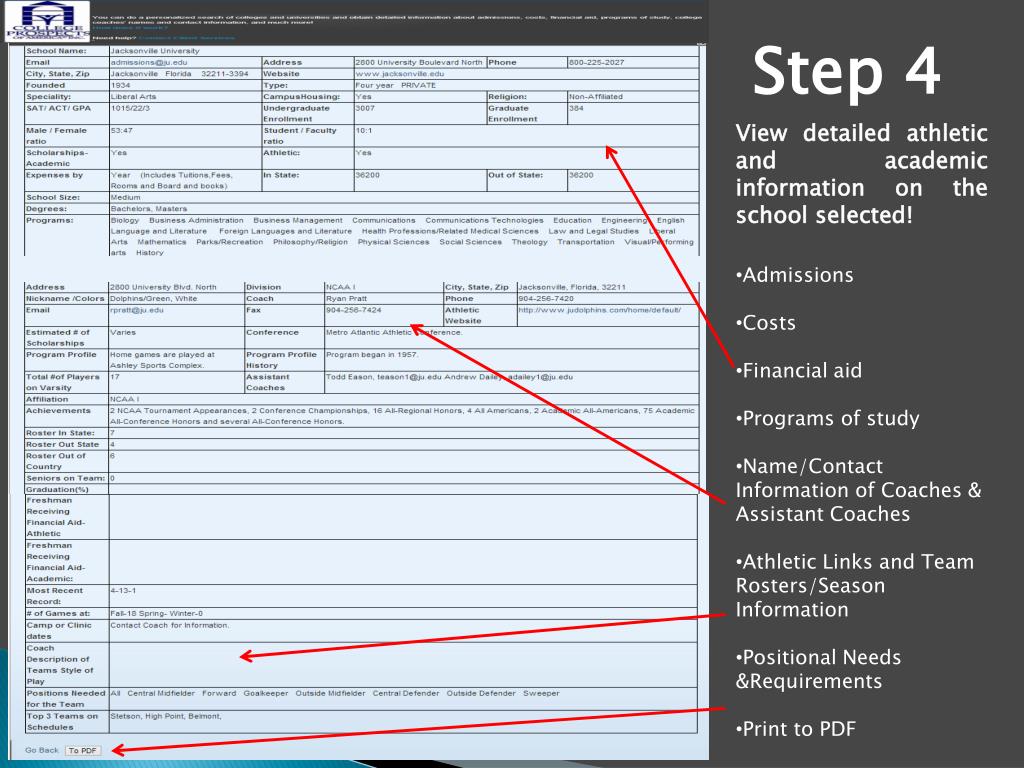Click the College Prospects of America logo
This screenshot has height=768, width=1024.
click(47, 21)
